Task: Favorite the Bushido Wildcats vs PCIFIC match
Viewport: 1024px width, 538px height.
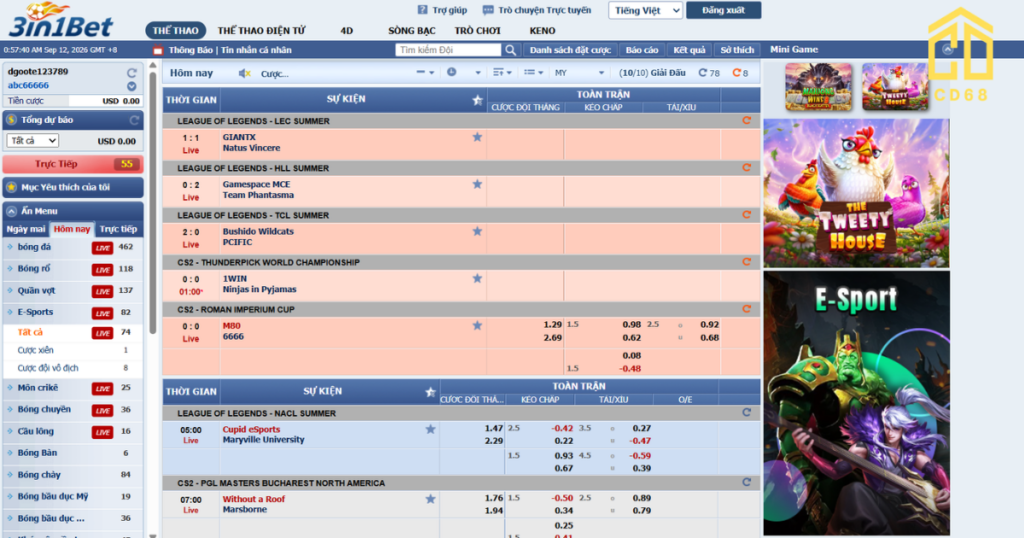Action: [477, 231]
